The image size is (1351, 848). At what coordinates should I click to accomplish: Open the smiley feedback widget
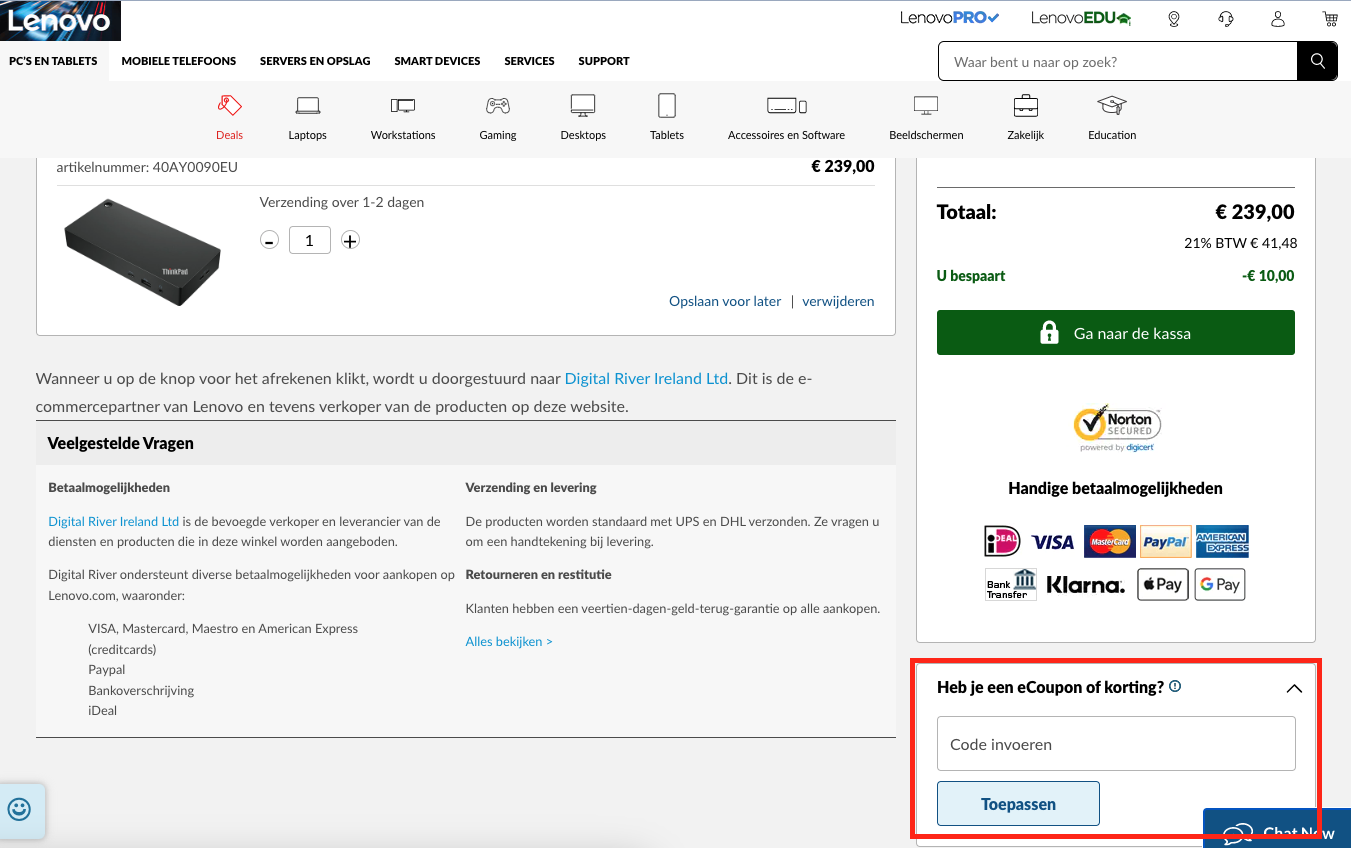(x=19, y=809)
